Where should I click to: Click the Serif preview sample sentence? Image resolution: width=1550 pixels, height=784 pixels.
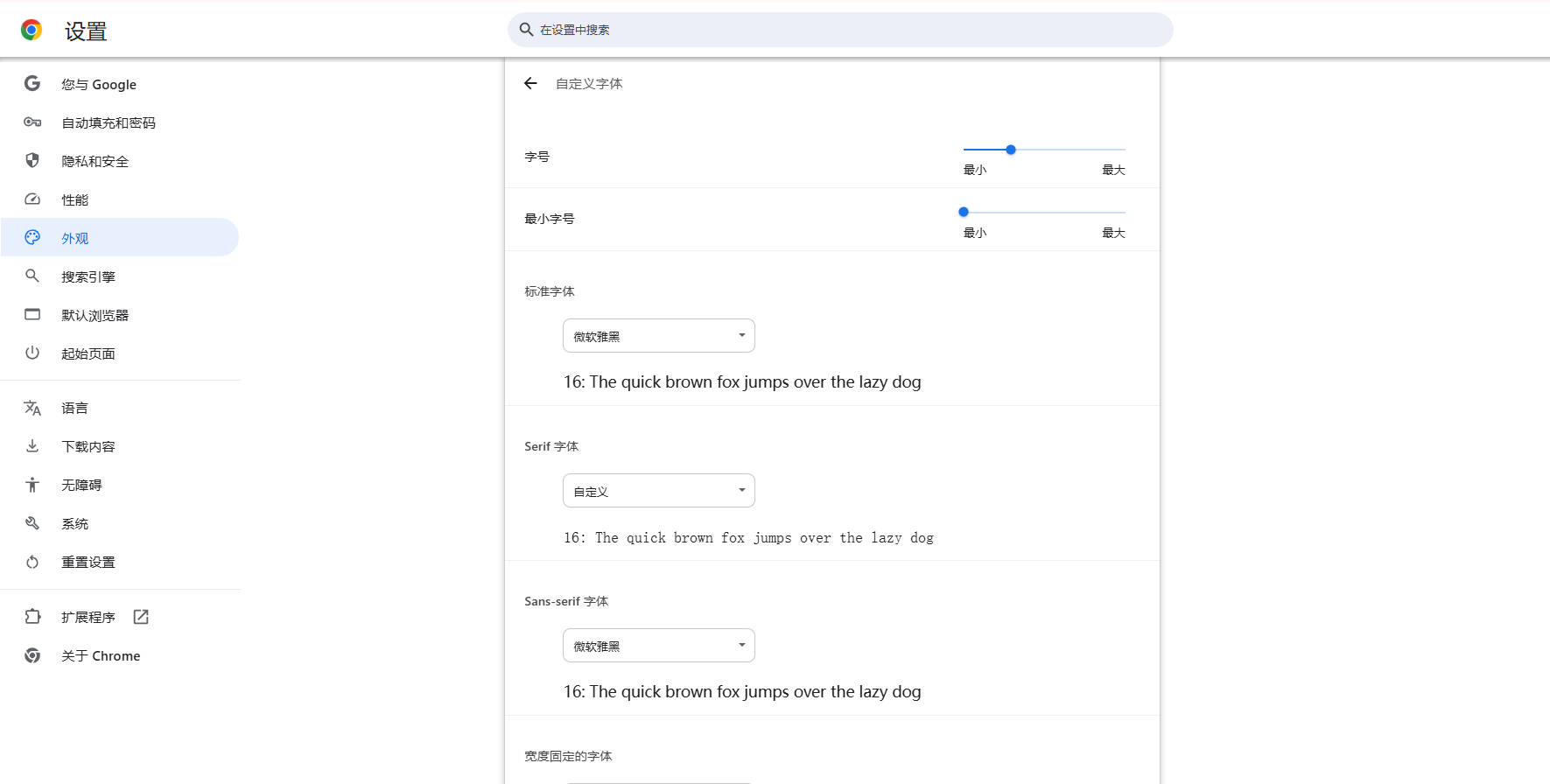(748, 537)
